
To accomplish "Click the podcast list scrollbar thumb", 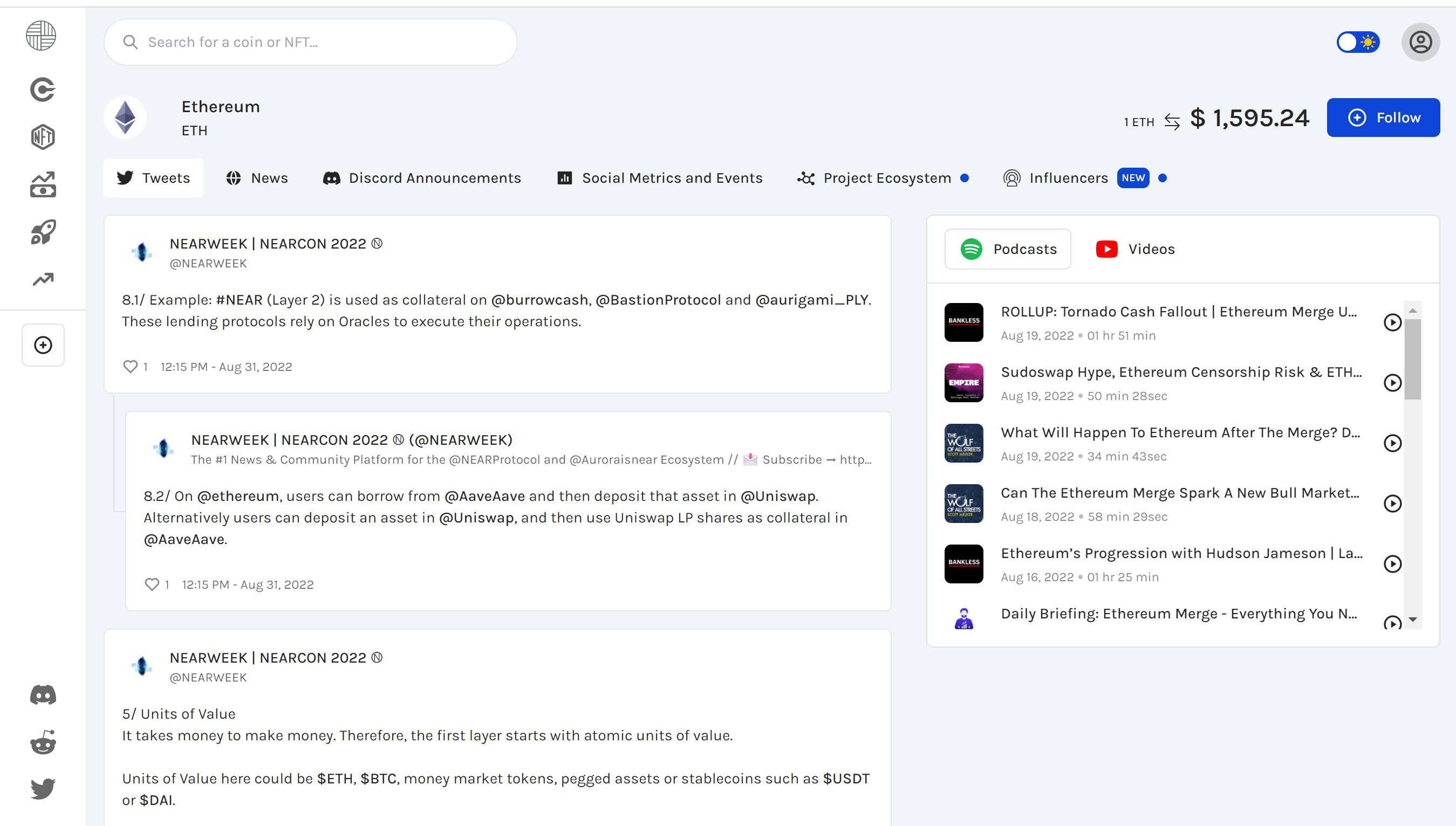I will (1412, 360).
